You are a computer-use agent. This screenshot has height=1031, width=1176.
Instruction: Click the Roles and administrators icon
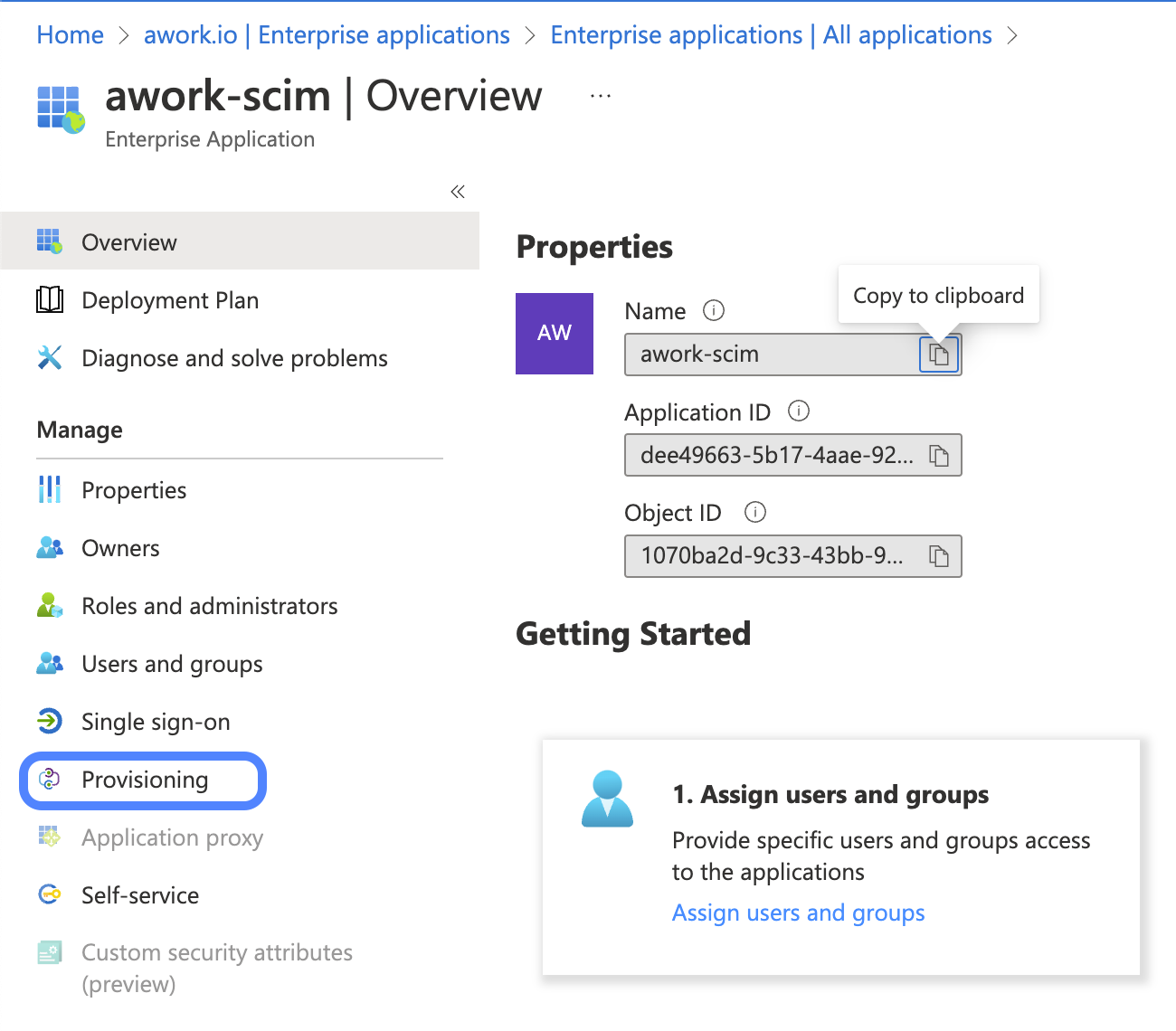(x=50, y=605)
